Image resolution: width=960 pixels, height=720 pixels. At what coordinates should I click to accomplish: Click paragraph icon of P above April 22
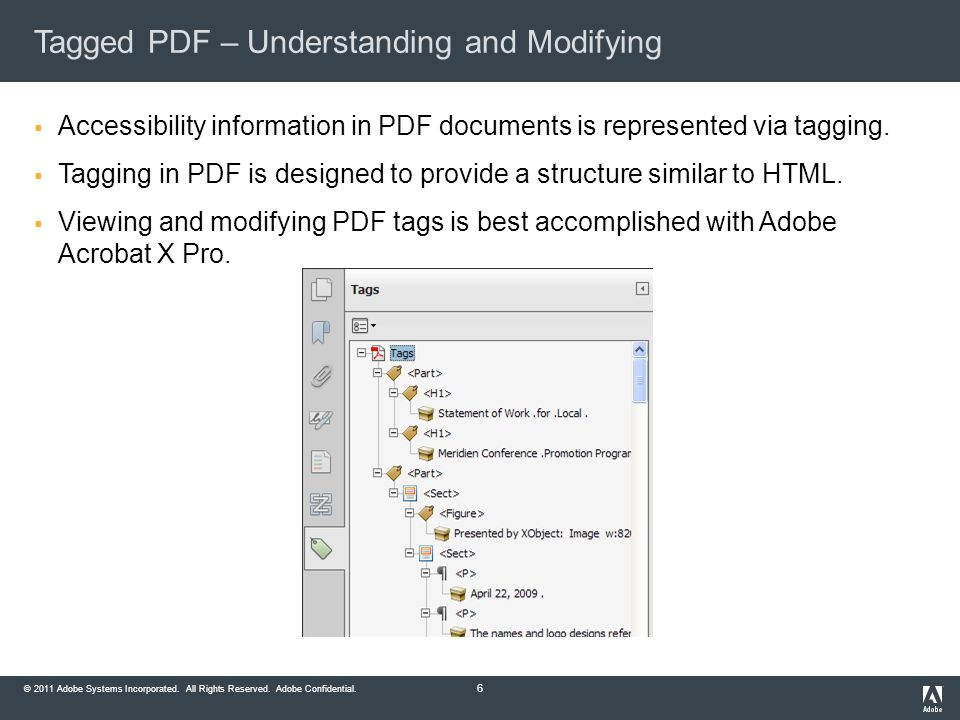click(442, 574)
